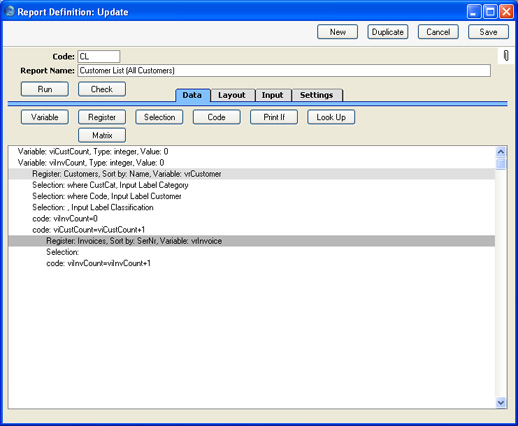Viewport: 518px width, 426px height.
Task: Click the scroll down arrow in list
Action: [x=501, y=402]
